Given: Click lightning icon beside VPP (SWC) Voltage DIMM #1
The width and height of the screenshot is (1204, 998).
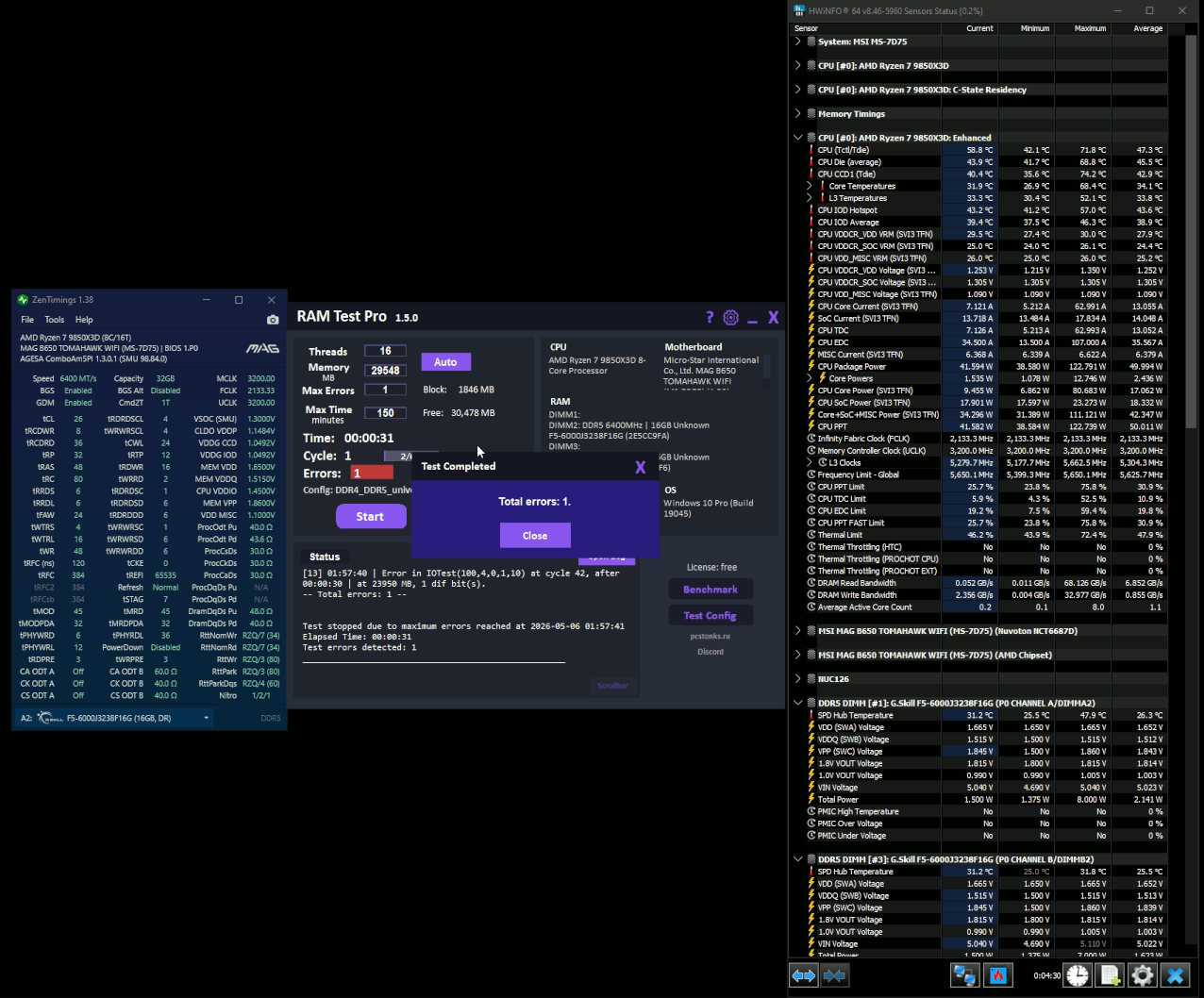Looking at the screenshot, I should 811,751.
